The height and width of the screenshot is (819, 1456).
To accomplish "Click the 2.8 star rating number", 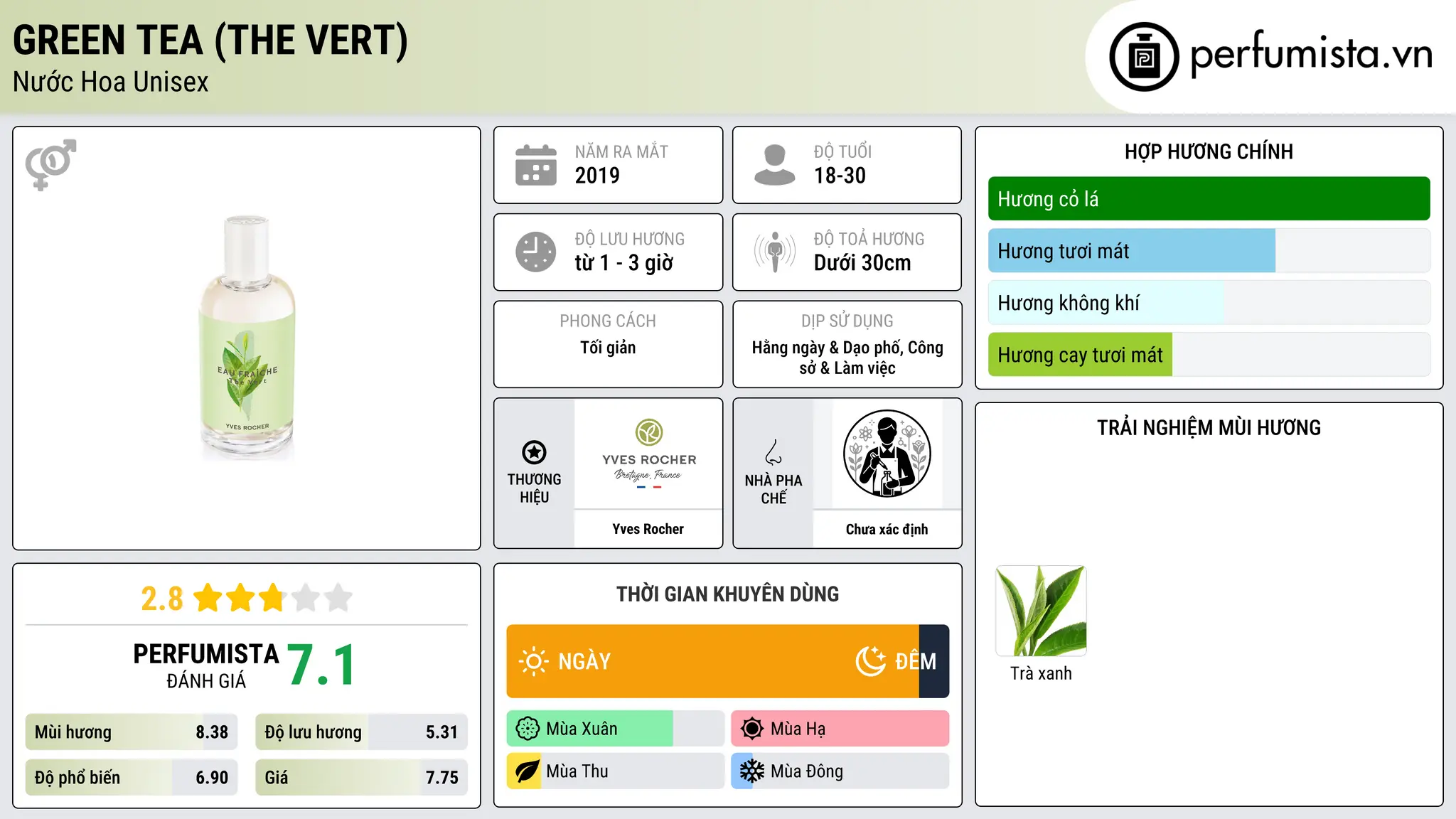I will (162, 599).
